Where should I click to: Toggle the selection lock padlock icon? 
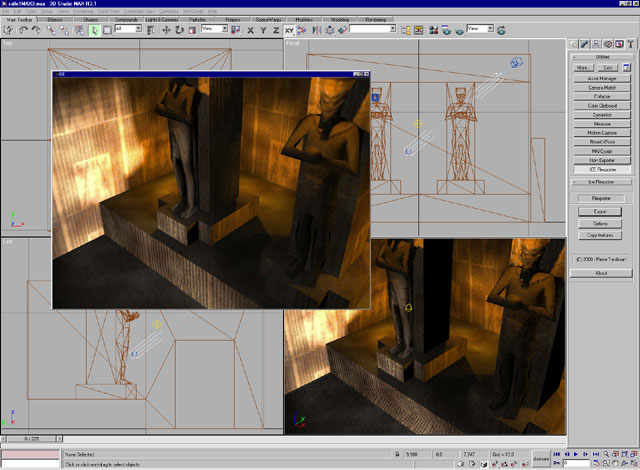(397, 454)
